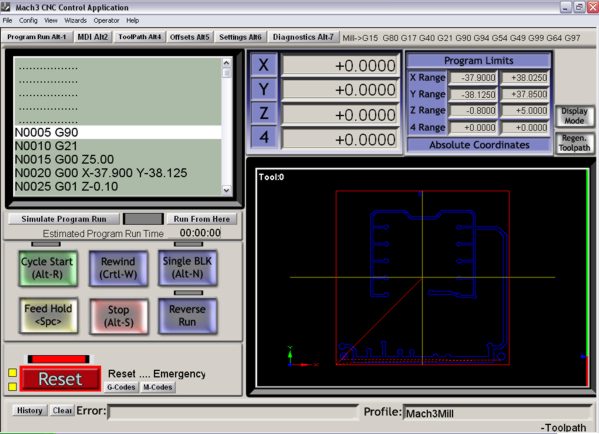Image resolution: width=599 pixels, height=434 pixels.
Task: Click the Display Mode button
Action: point(574,116)
